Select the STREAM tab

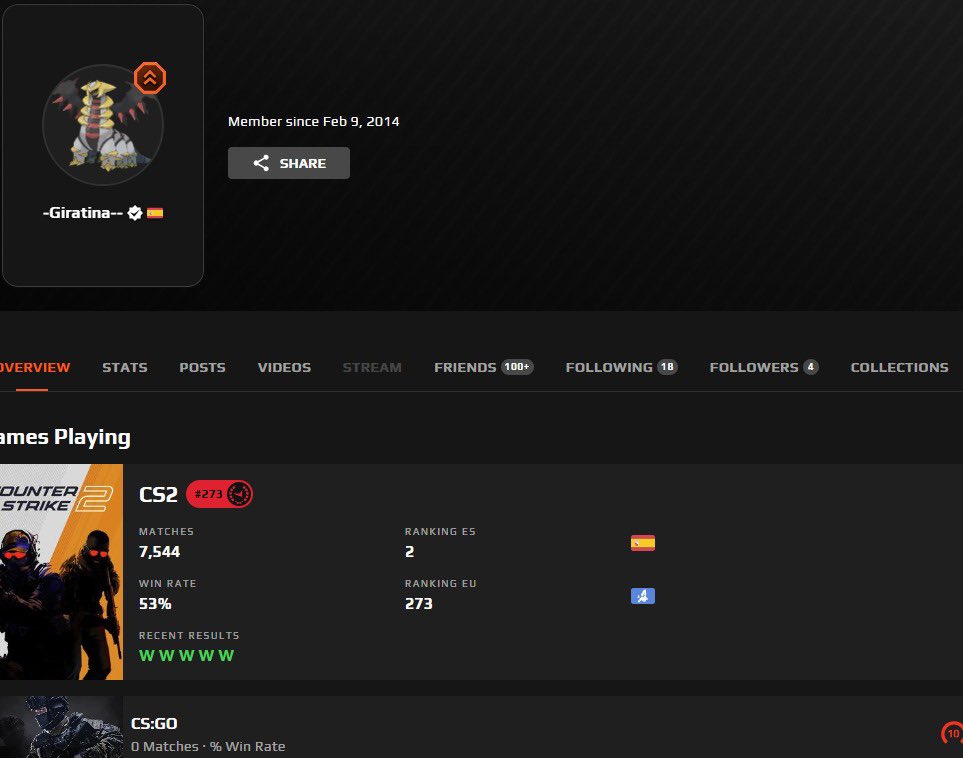tap(372, 367)
